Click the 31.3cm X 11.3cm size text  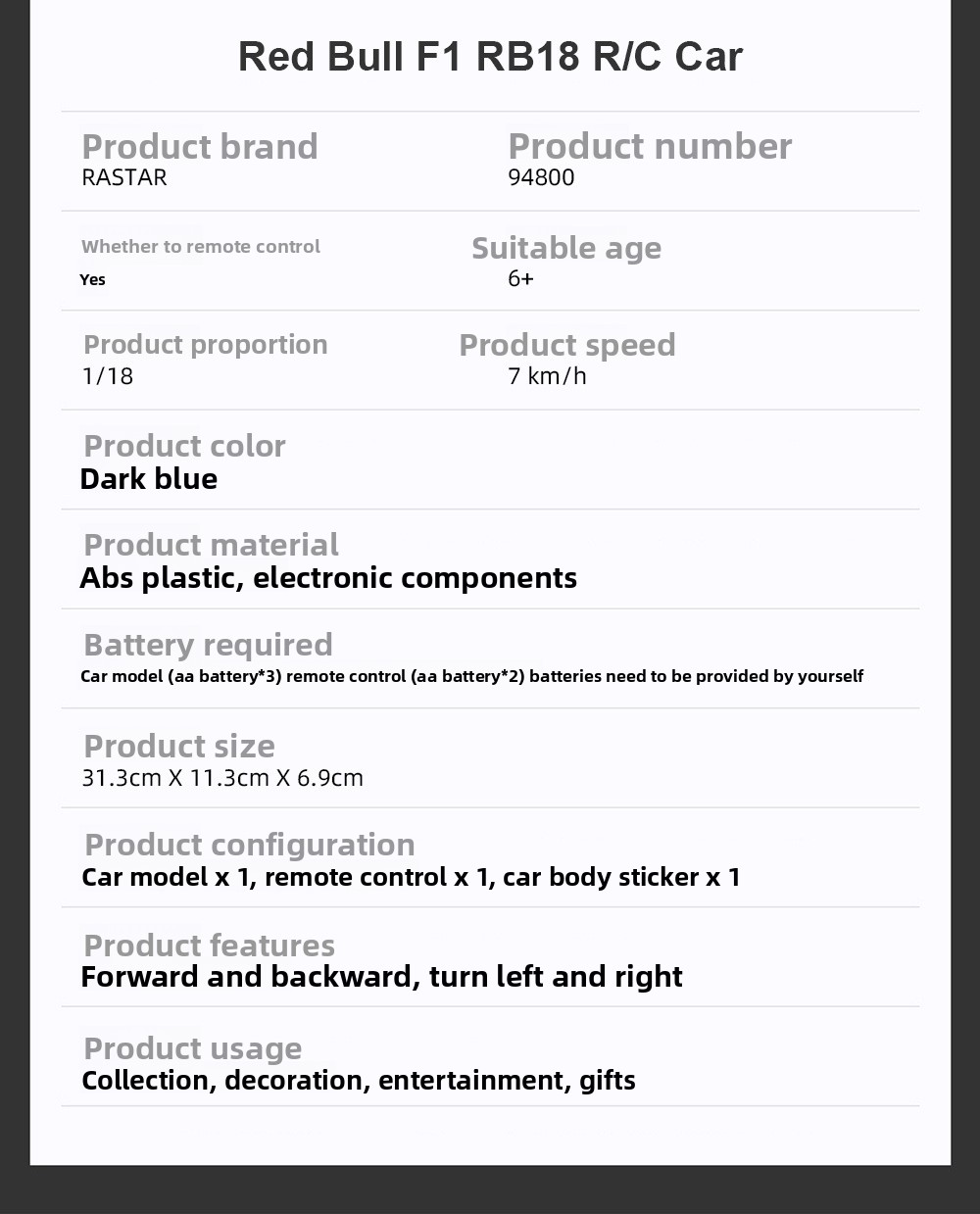click(x=222, y=778)
